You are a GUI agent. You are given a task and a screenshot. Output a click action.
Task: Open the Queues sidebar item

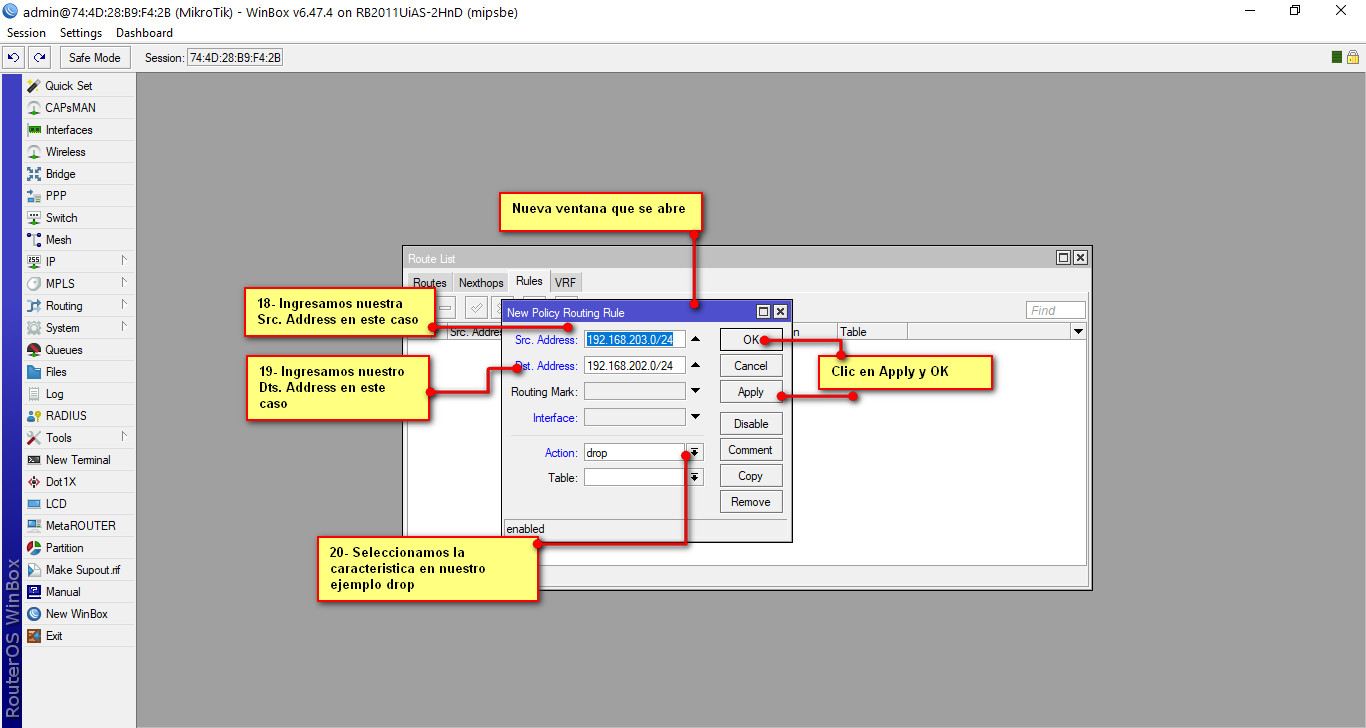(x=64, y=350)
